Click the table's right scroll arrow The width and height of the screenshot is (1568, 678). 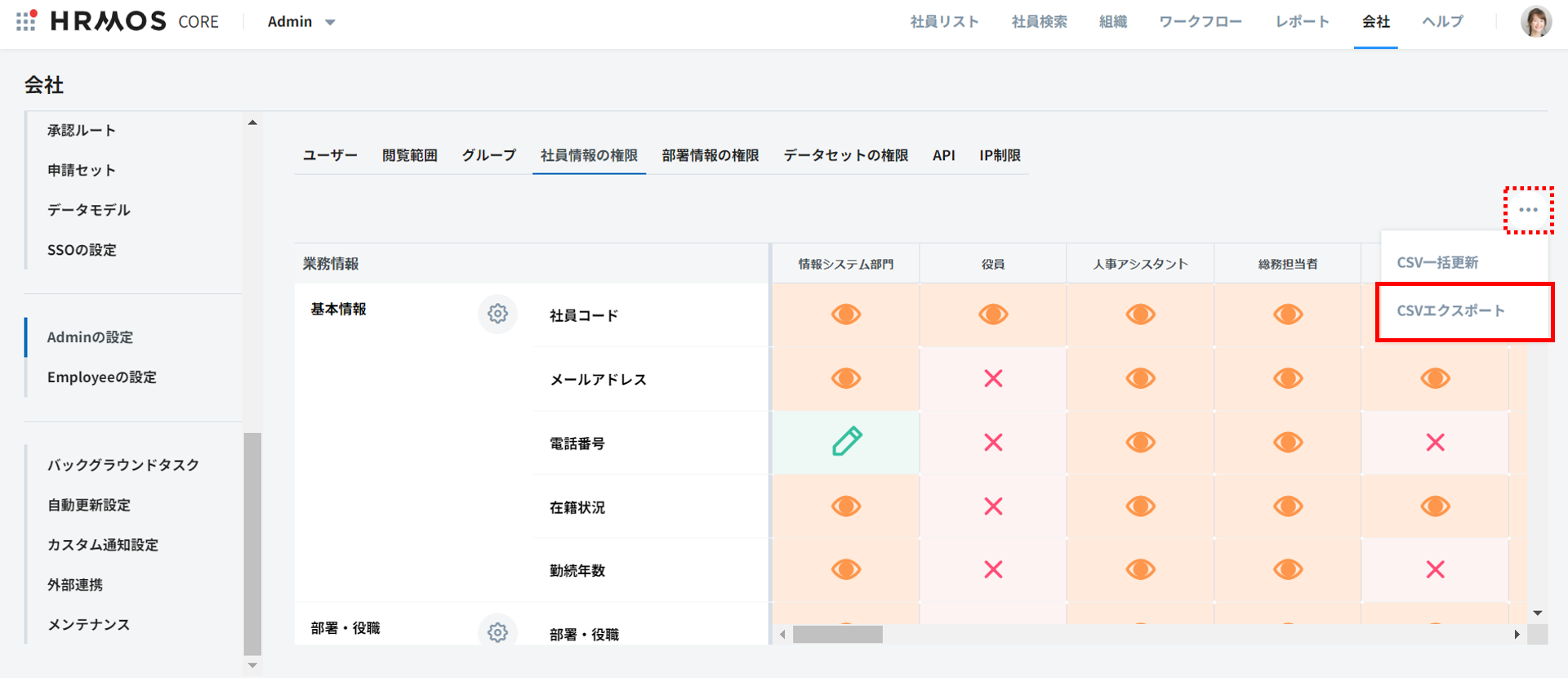1517,635
